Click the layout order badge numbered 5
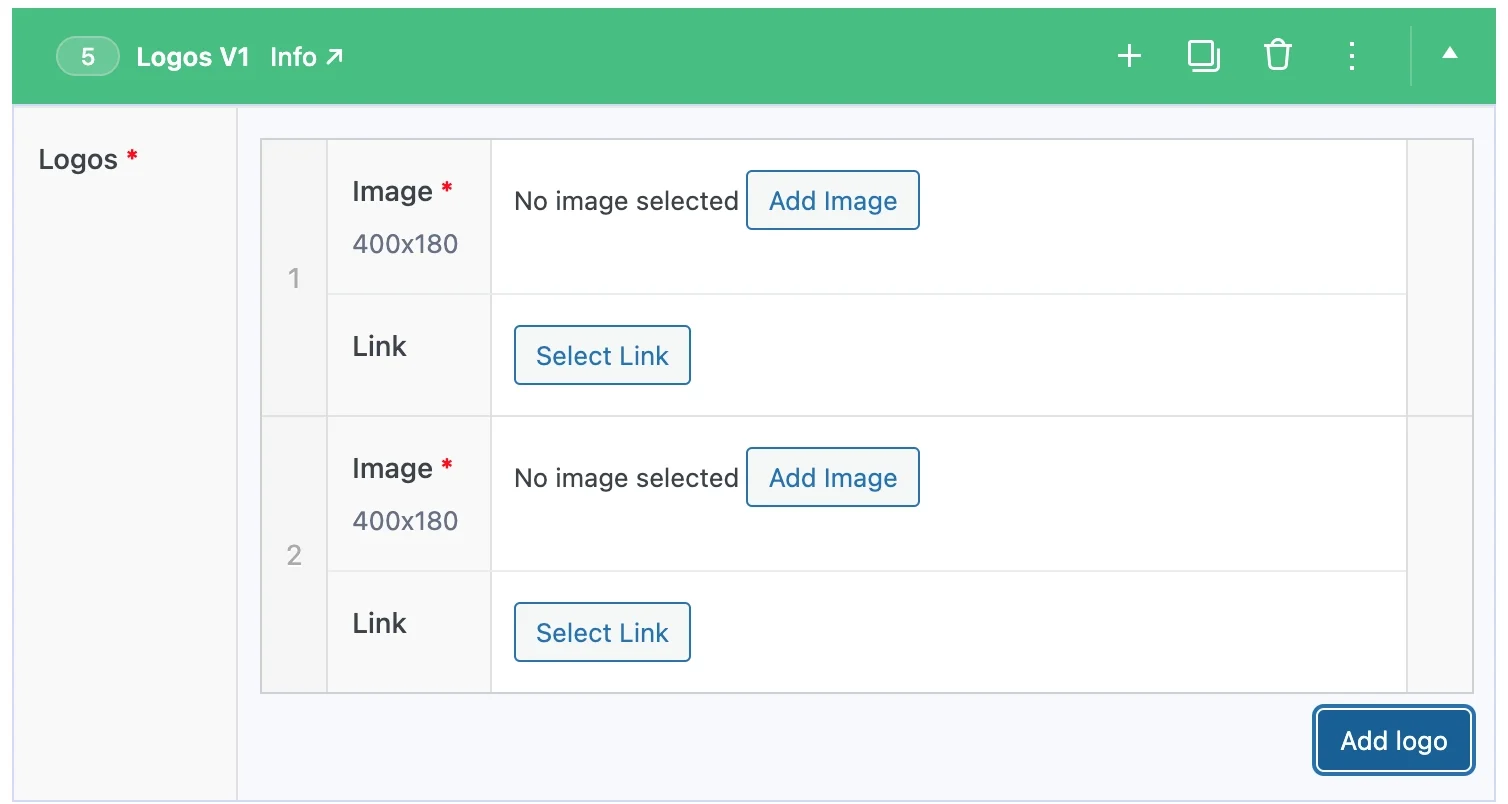The height and width of the screenshot is (804, 1508). click(88, 57)
